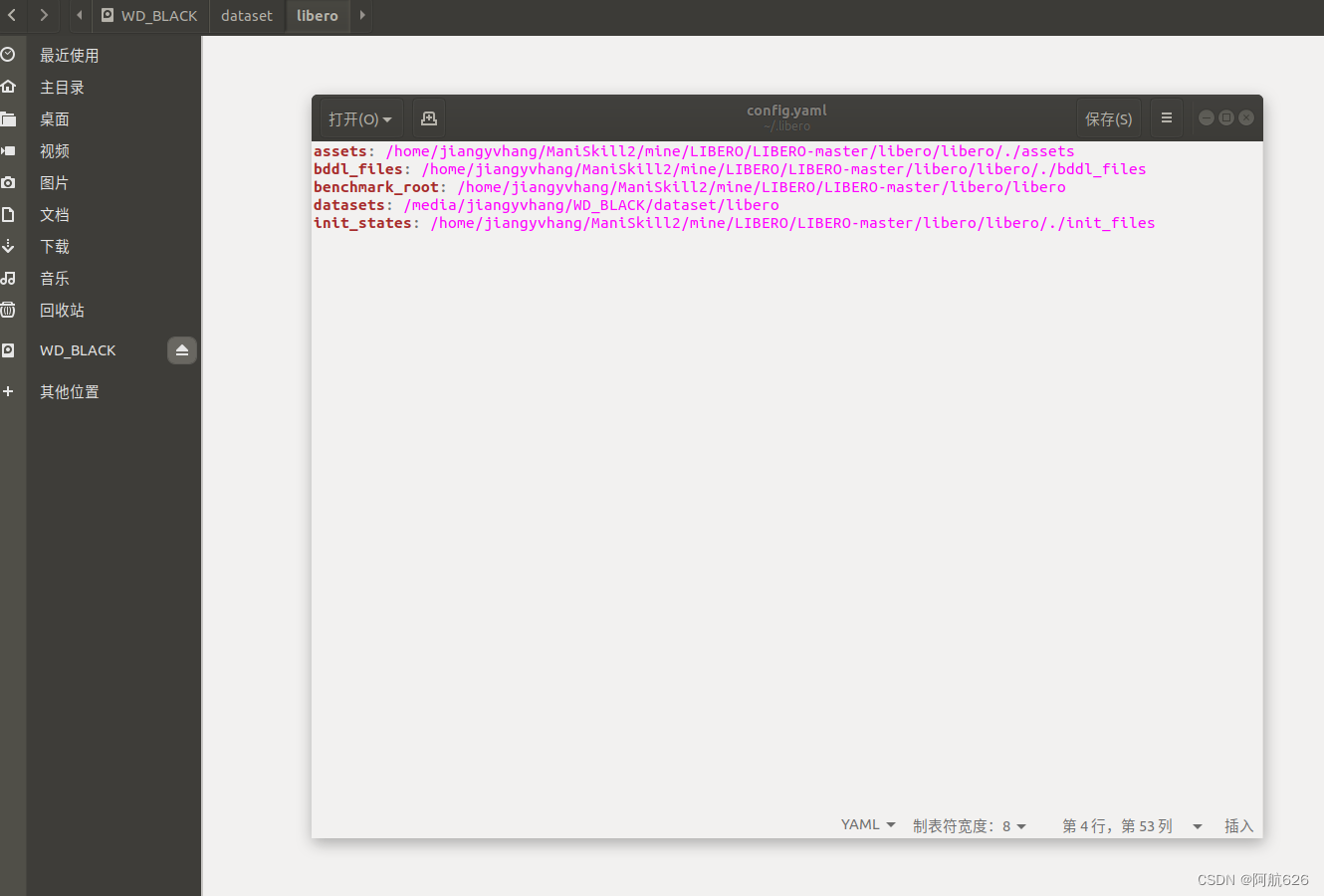Click line and column indicator (第4行)

pos(1117,825)
